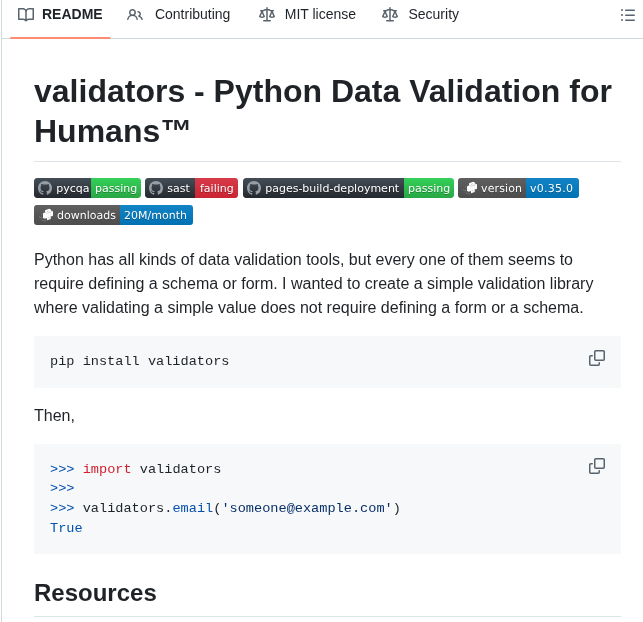Click the 'Then,' paragraph text

pyautogui.click(x=54, y=415)
